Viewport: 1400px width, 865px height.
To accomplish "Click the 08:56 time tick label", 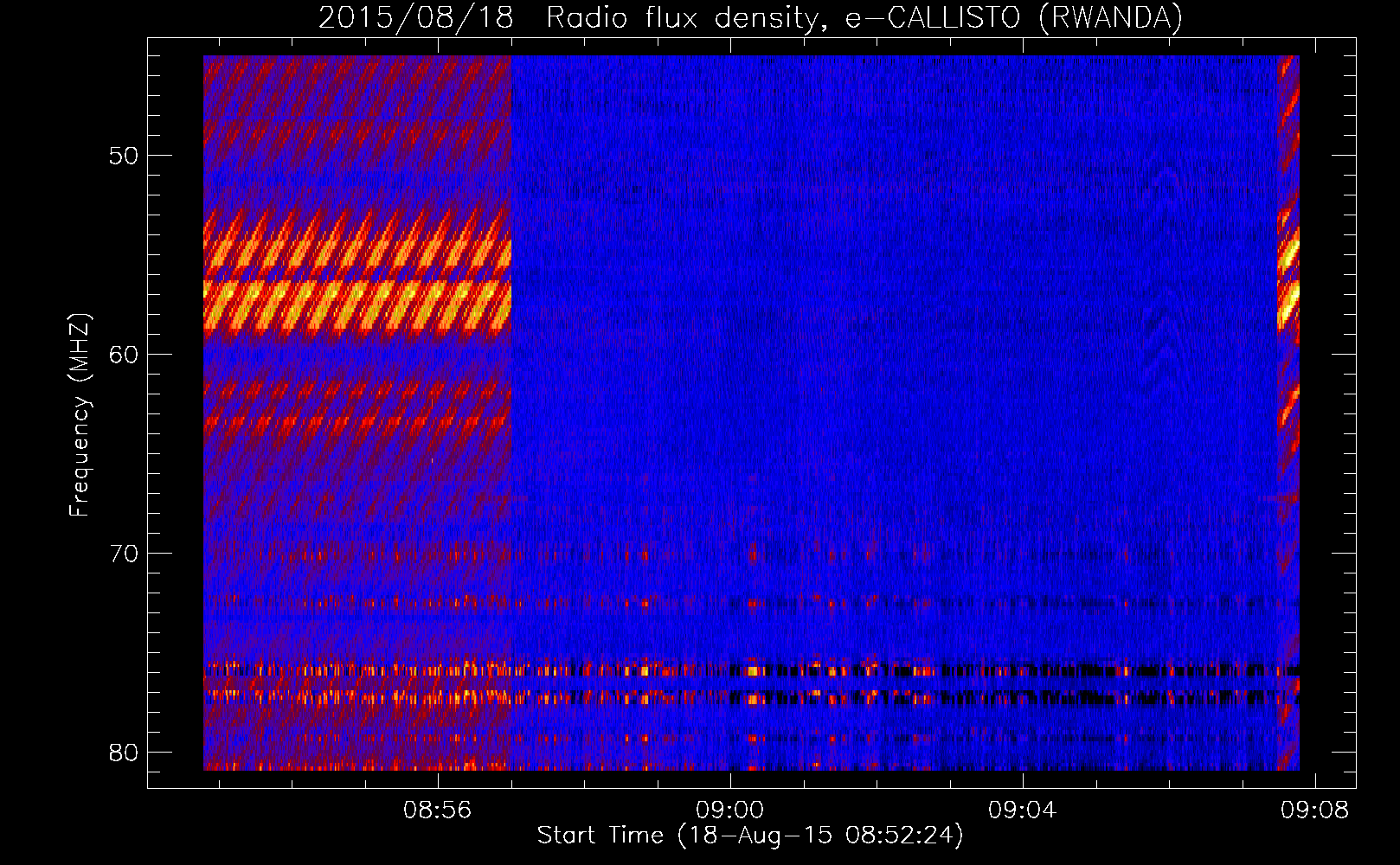I will [x=438, y=810].
